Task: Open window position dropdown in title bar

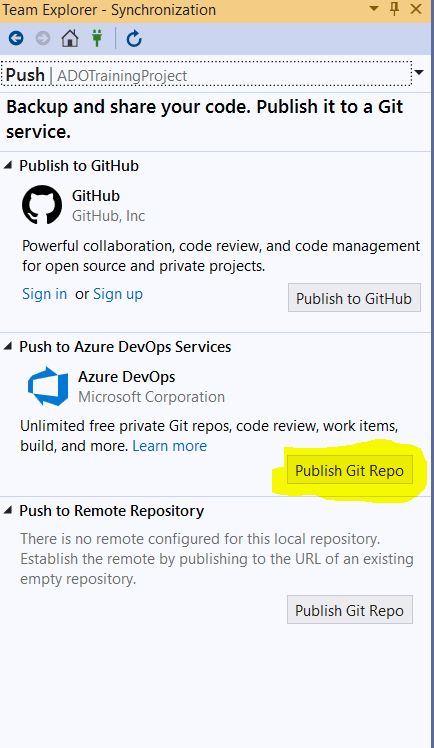Action: pyautogui.click(x=374, y=9)
